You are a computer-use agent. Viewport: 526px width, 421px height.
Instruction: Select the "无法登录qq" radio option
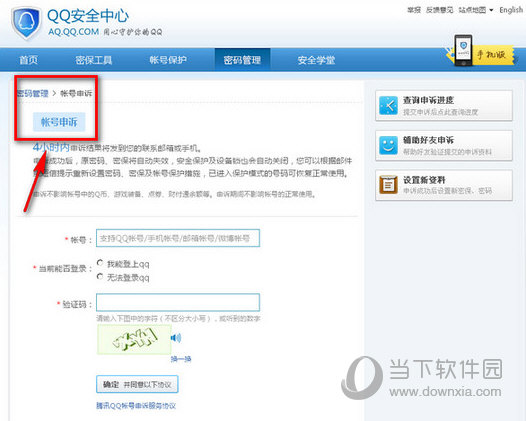(x=100, y=276)
